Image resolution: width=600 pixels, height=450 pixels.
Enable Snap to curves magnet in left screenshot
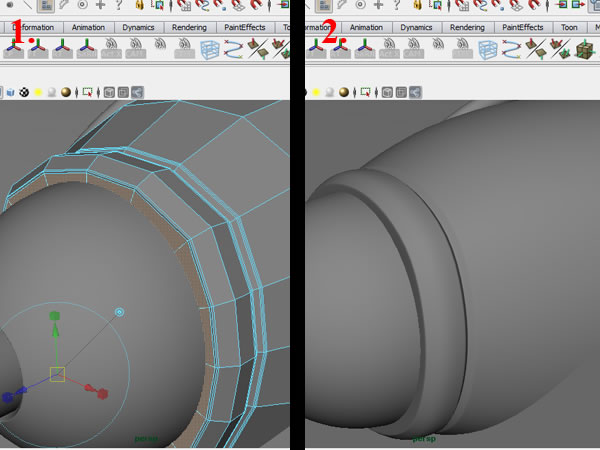click(202, 5)
